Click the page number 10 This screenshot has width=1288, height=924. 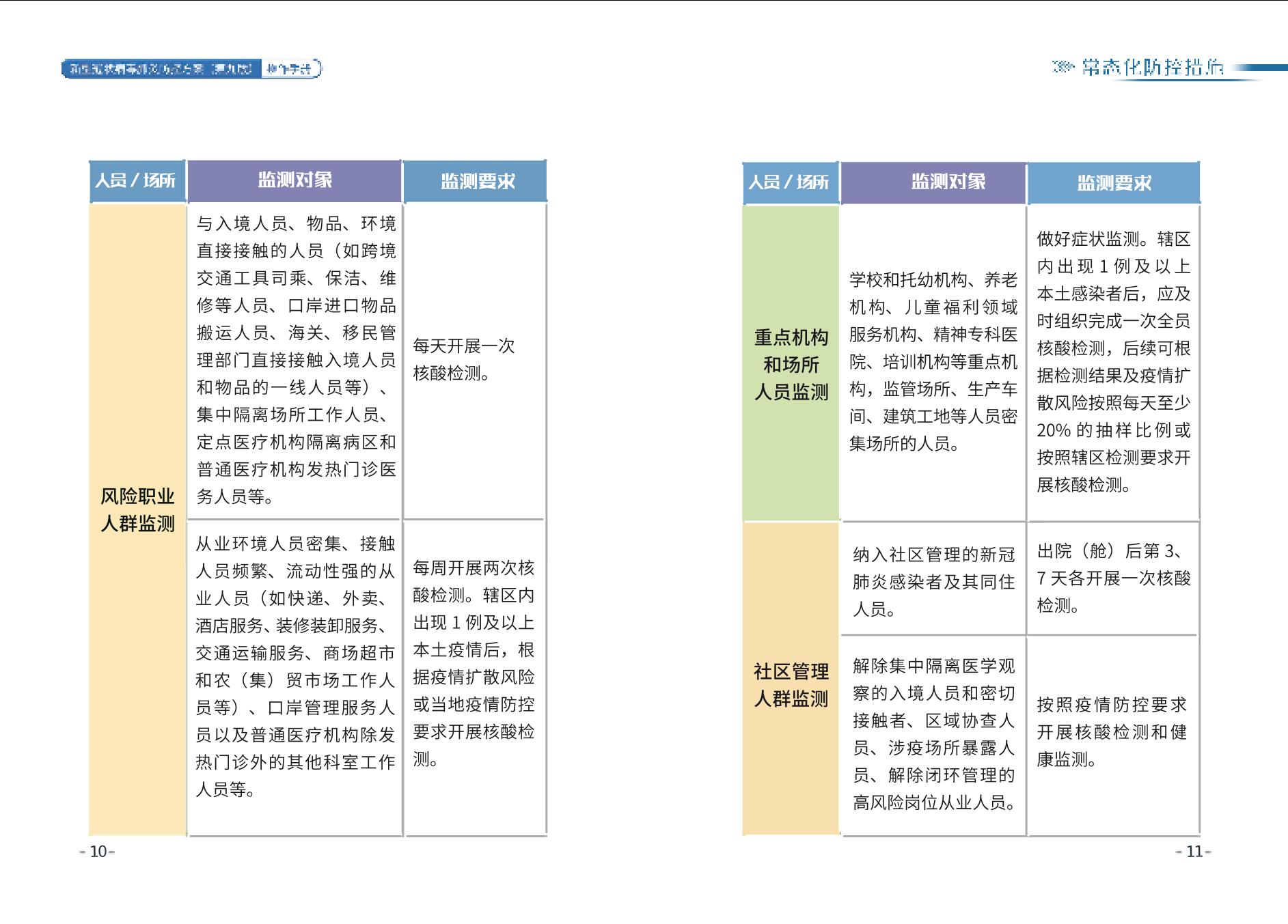[x=98, y=852]
